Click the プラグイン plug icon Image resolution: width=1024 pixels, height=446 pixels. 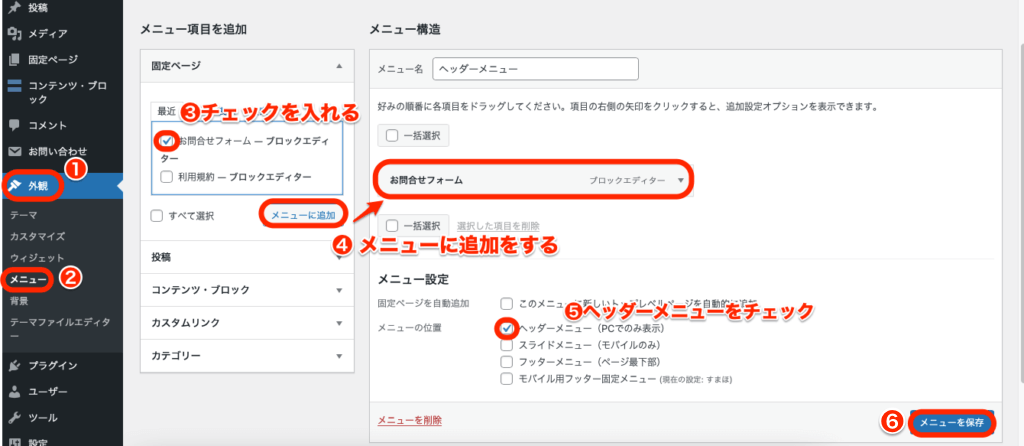pos(14,366)
